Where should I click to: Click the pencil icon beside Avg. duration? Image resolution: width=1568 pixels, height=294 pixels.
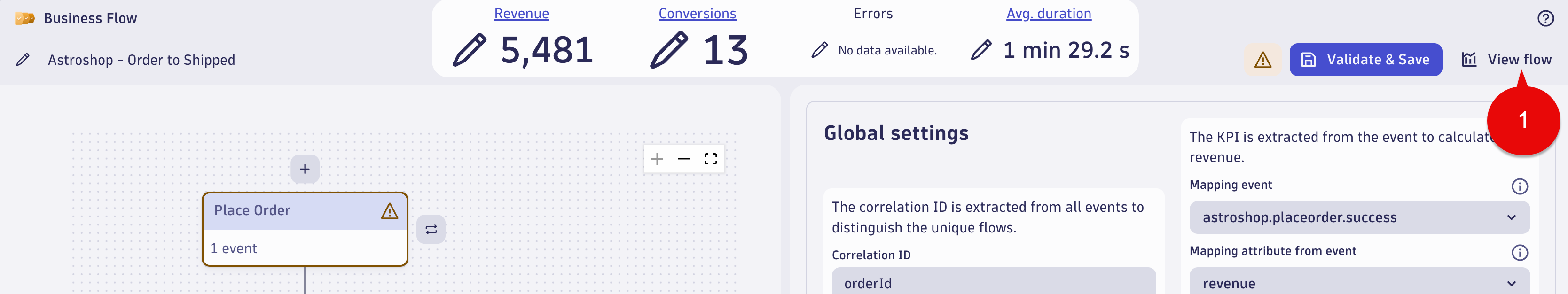pyautogui.click(x=981, y=50)
